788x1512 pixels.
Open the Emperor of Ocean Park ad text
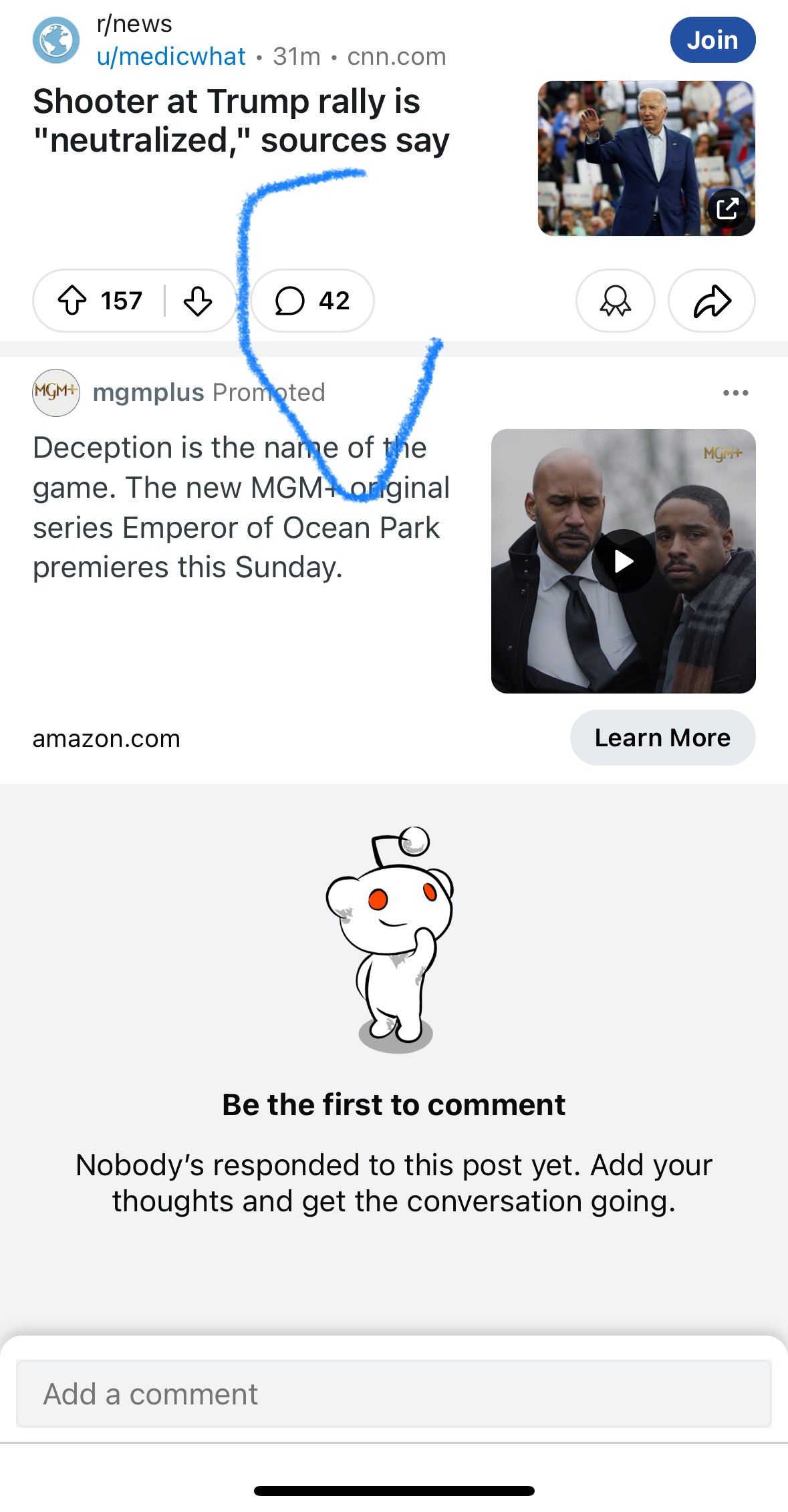(241, 507)
